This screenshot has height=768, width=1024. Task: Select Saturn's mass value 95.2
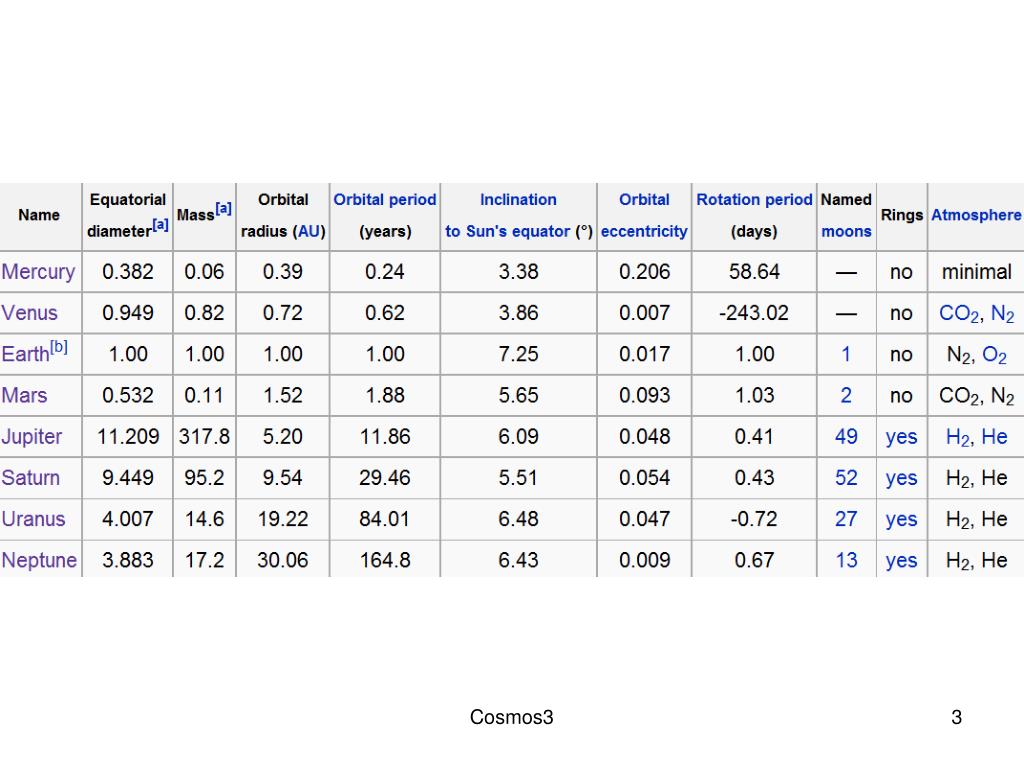point(204,477)
